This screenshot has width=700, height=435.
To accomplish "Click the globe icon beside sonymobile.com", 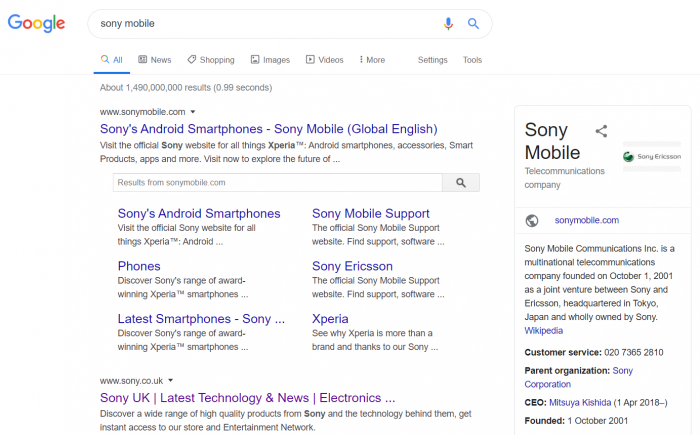I will (532, 220).
